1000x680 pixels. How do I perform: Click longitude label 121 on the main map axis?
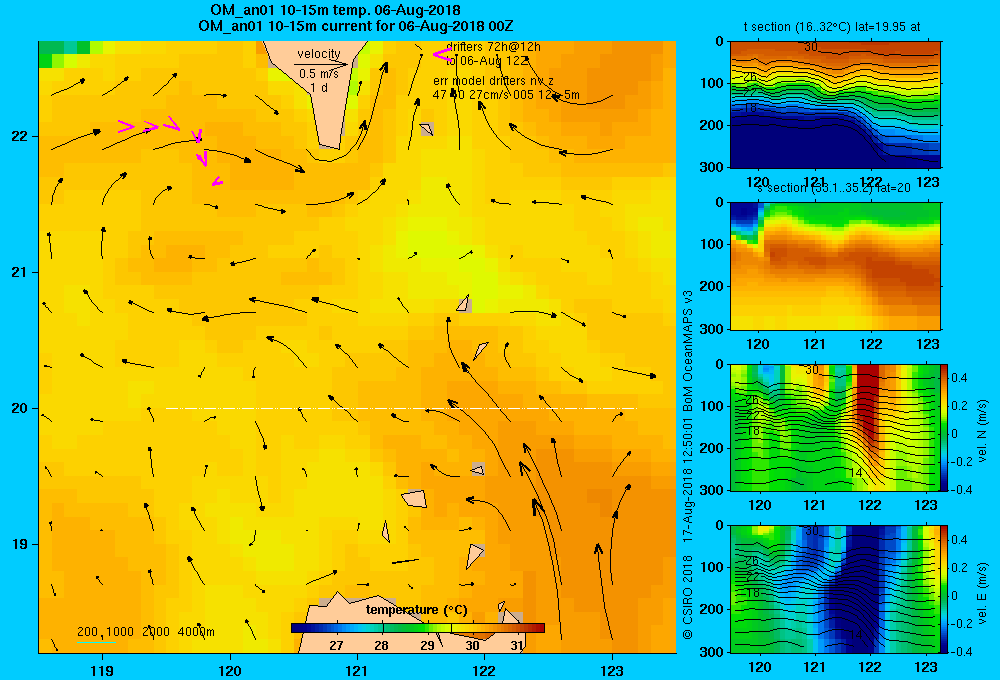coord(357,670)
